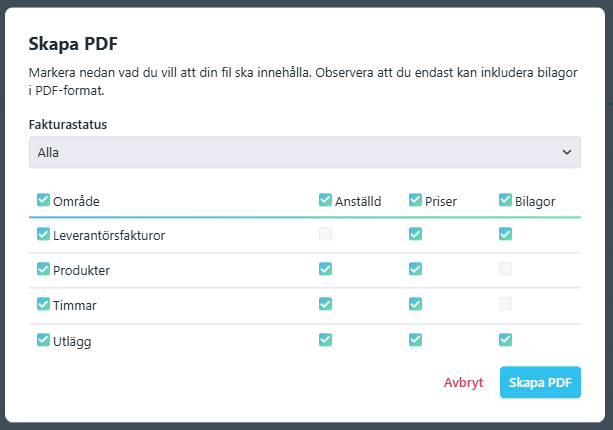Viewport: 613px width, 430px height.
Task: Uncheck Priser for Timmar
Action: tap(415, 304)
